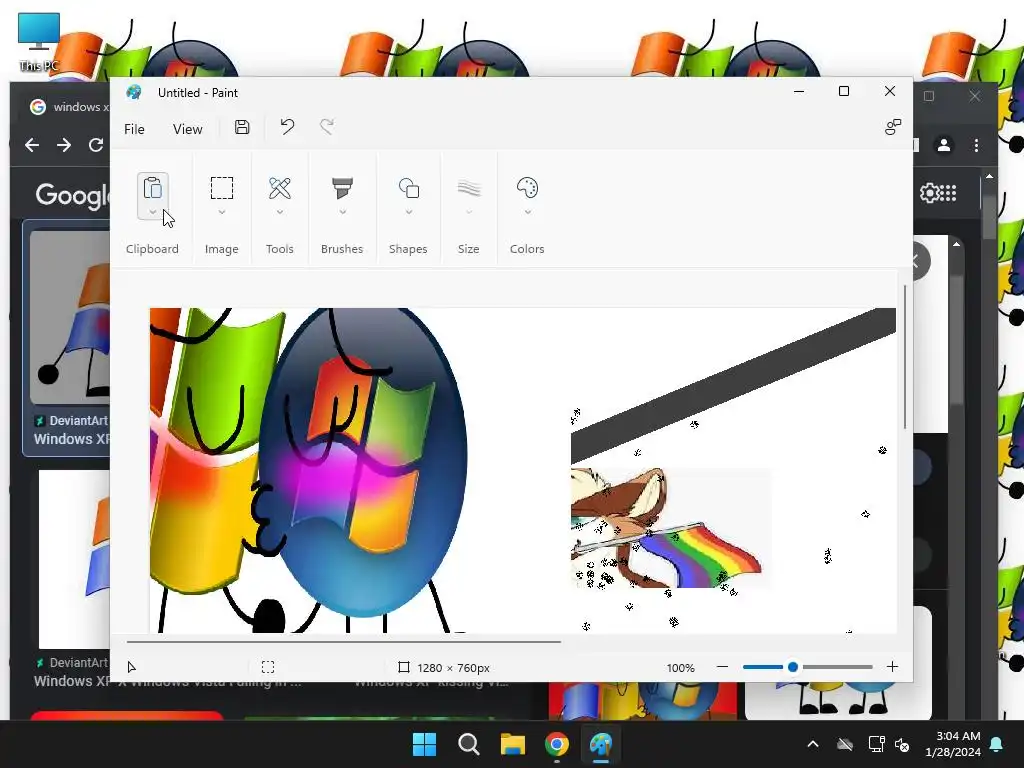Open File Explorer from the taskbar
Image resolution: width=1024 pixels, height=768 pixels.
(x=513, y=744)
